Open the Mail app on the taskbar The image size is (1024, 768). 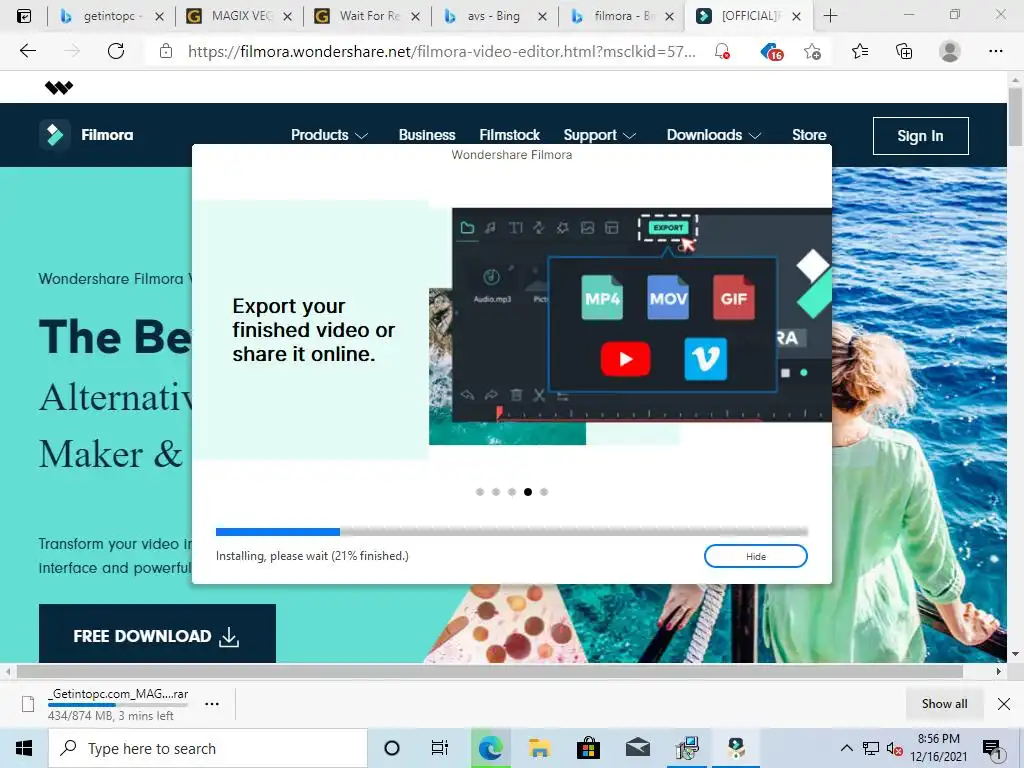[637, 748]
